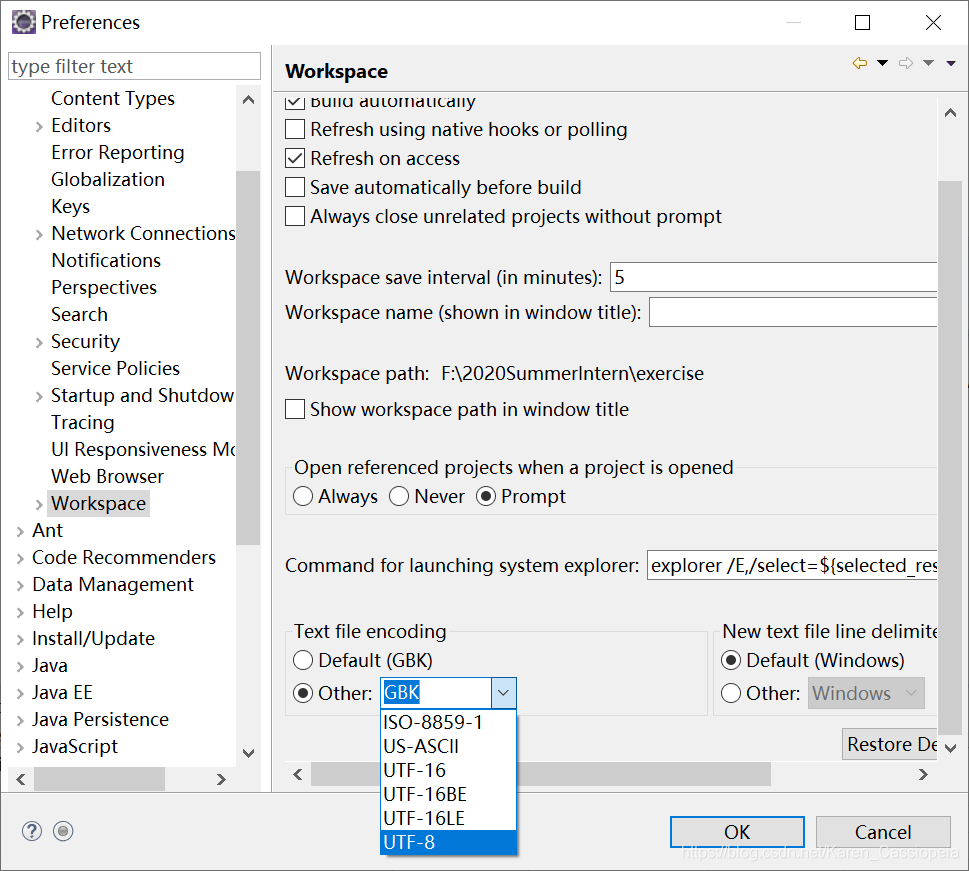Viewport: 969px width, 871px height.
Task: Choose ISO-8859-1 from encoding list
Action: [448, 722]
